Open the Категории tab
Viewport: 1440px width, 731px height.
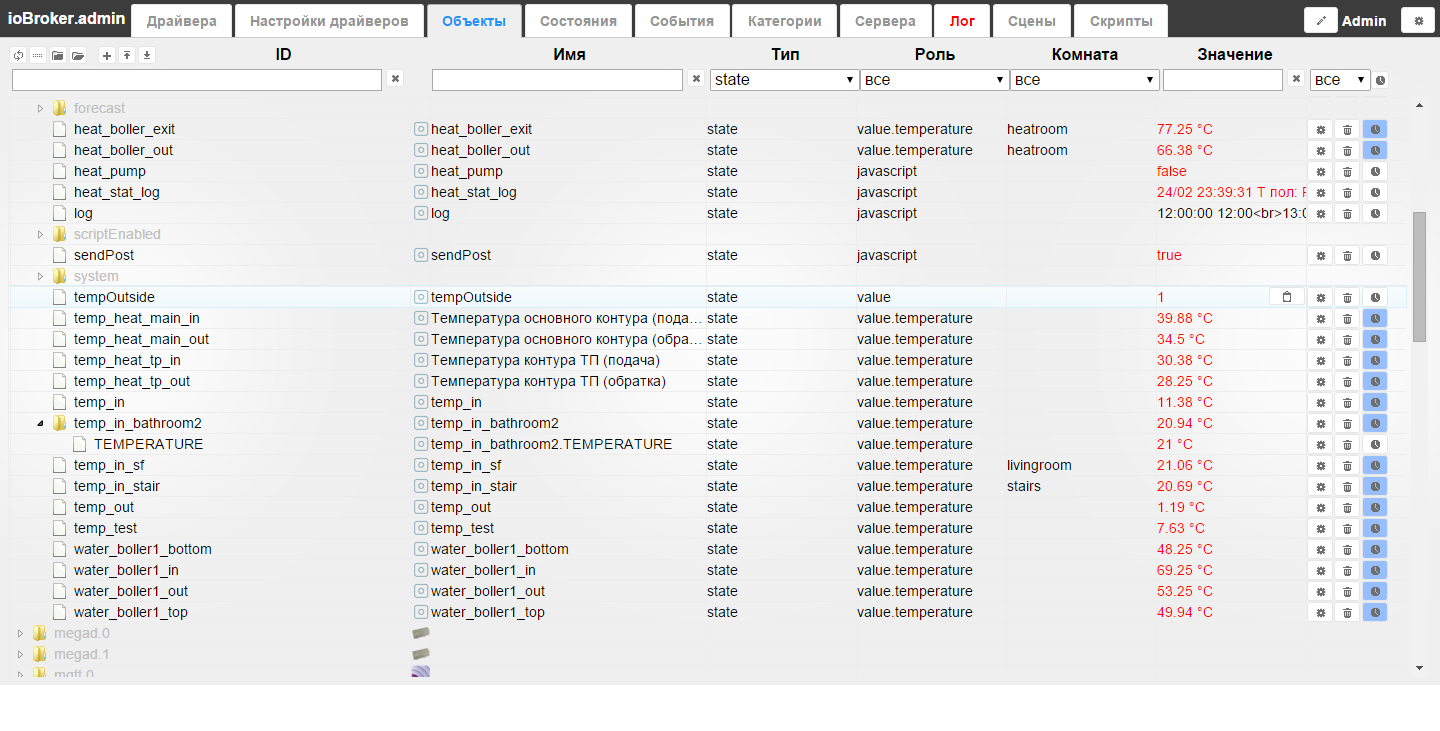tap(784, 21)
